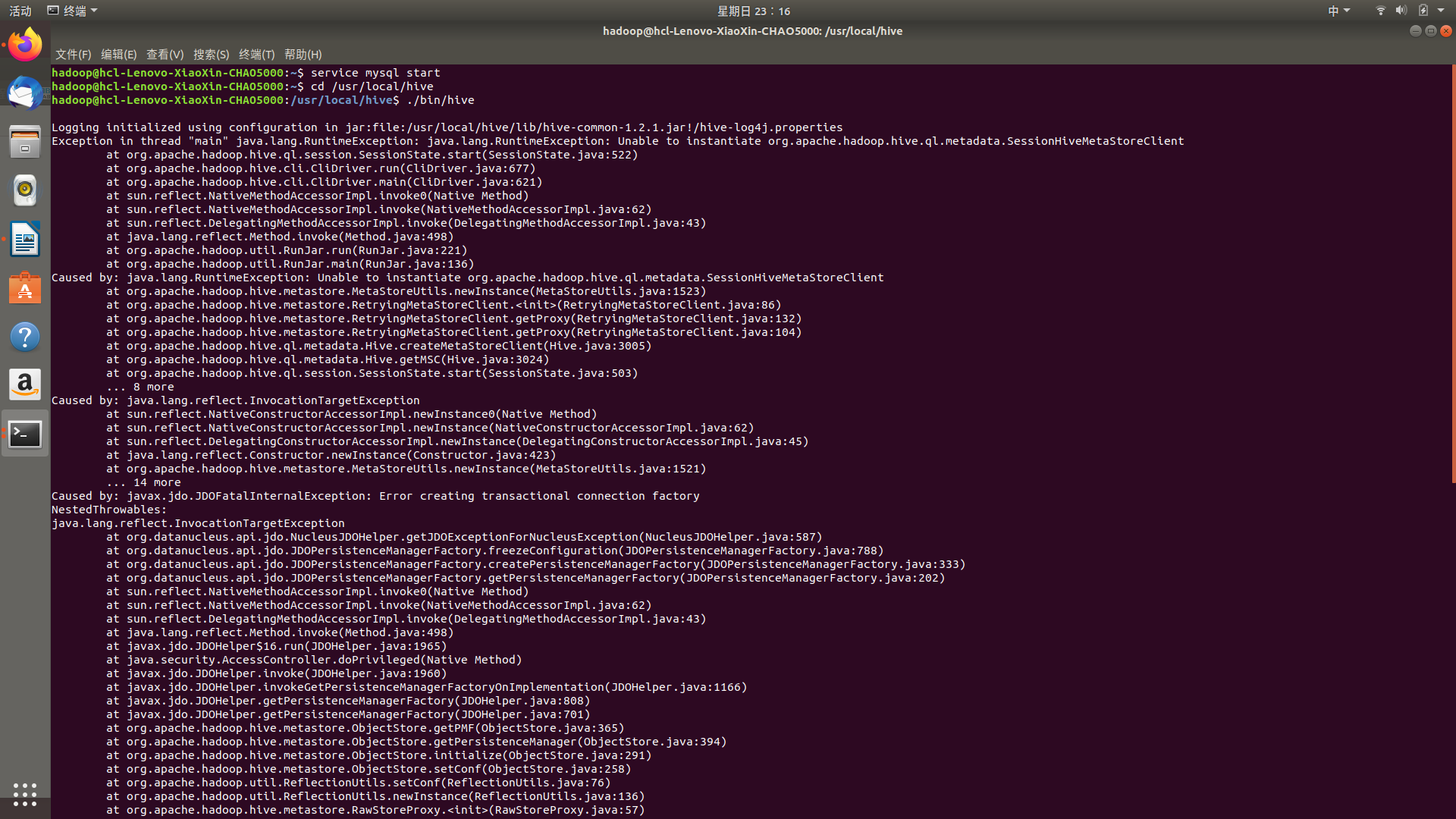Click the terminal vertical scrollbar

click(x=1452, y=273)
